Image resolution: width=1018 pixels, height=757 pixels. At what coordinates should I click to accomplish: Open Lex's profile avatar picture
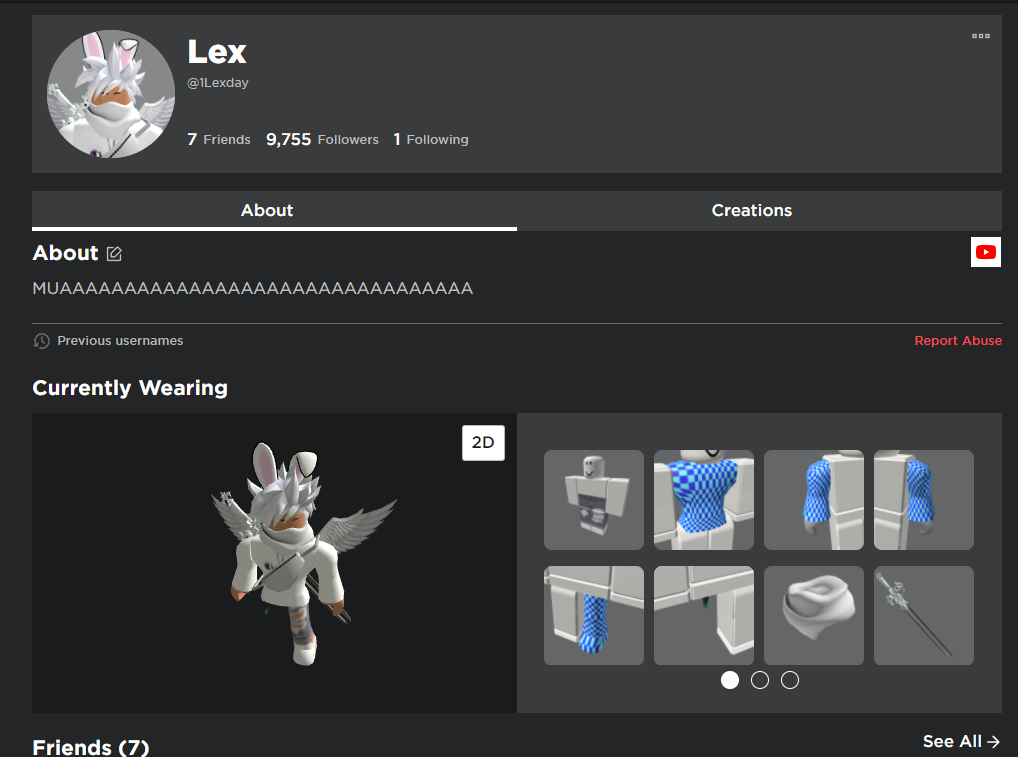coord(111,94)
